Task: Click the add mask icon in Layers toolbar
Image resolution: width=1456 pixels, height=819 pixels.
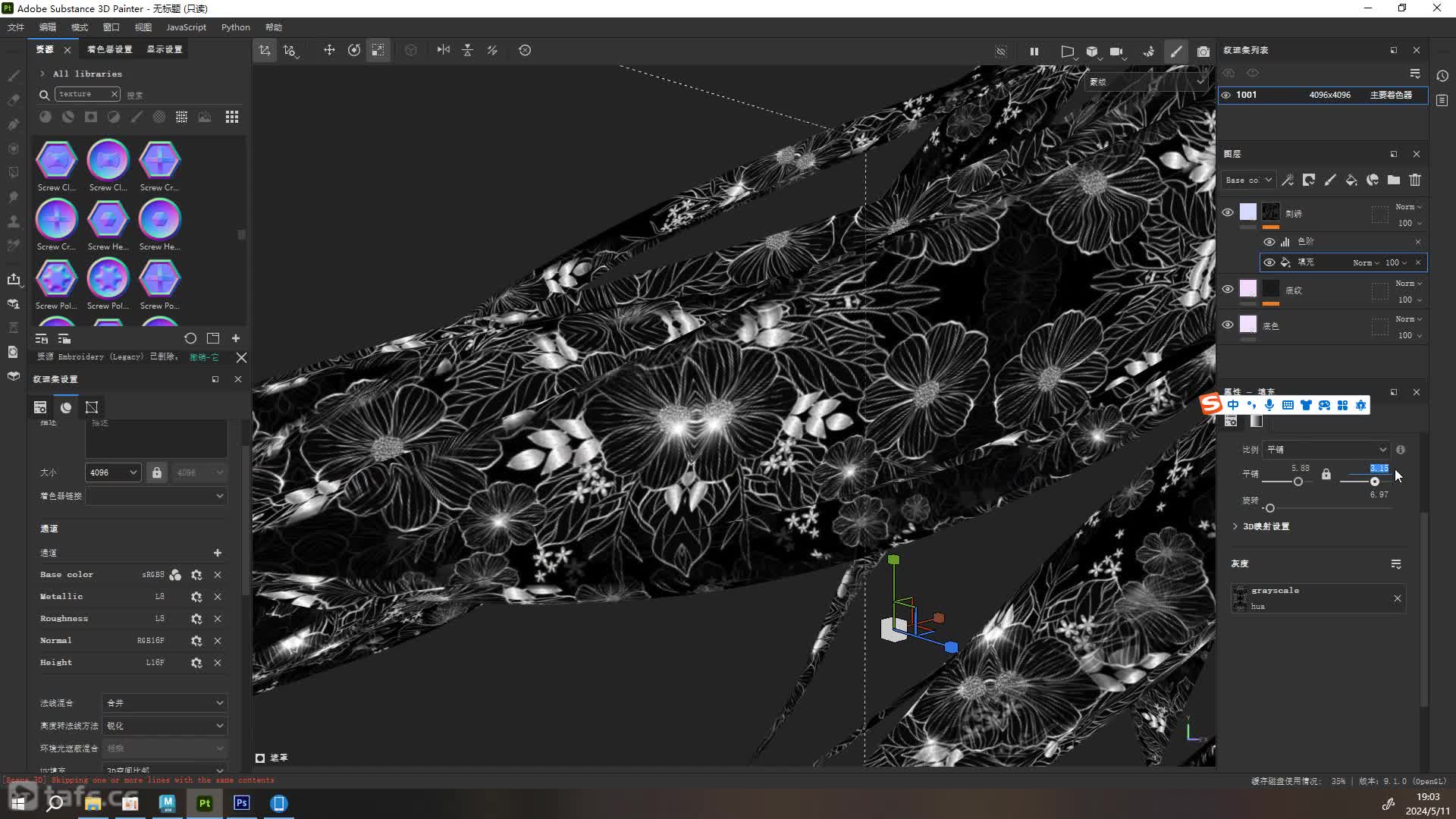Action: tap(1309, 180)
